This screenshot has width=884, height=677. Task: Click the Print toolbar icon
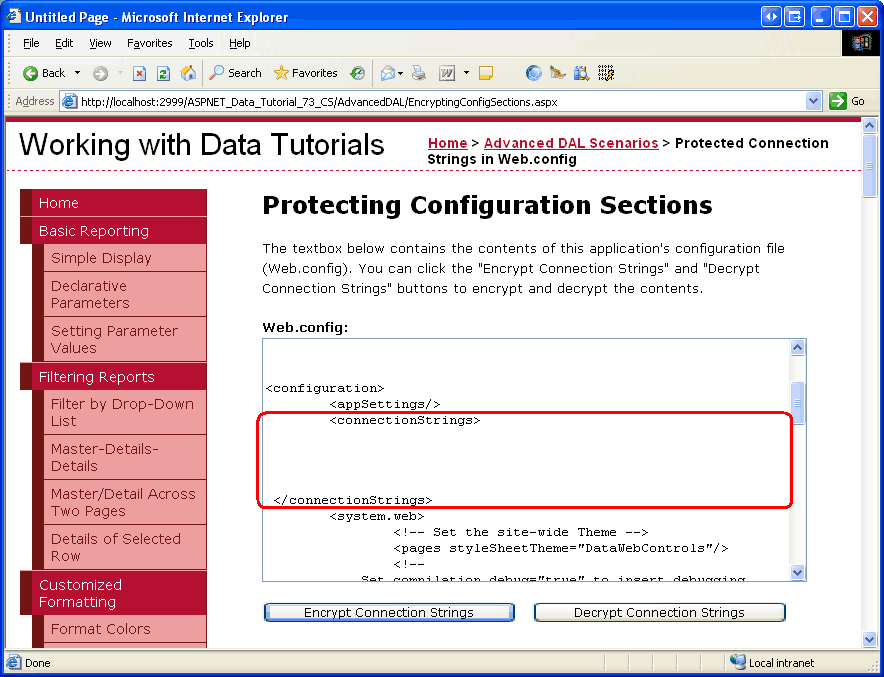[x=419, y=73]
